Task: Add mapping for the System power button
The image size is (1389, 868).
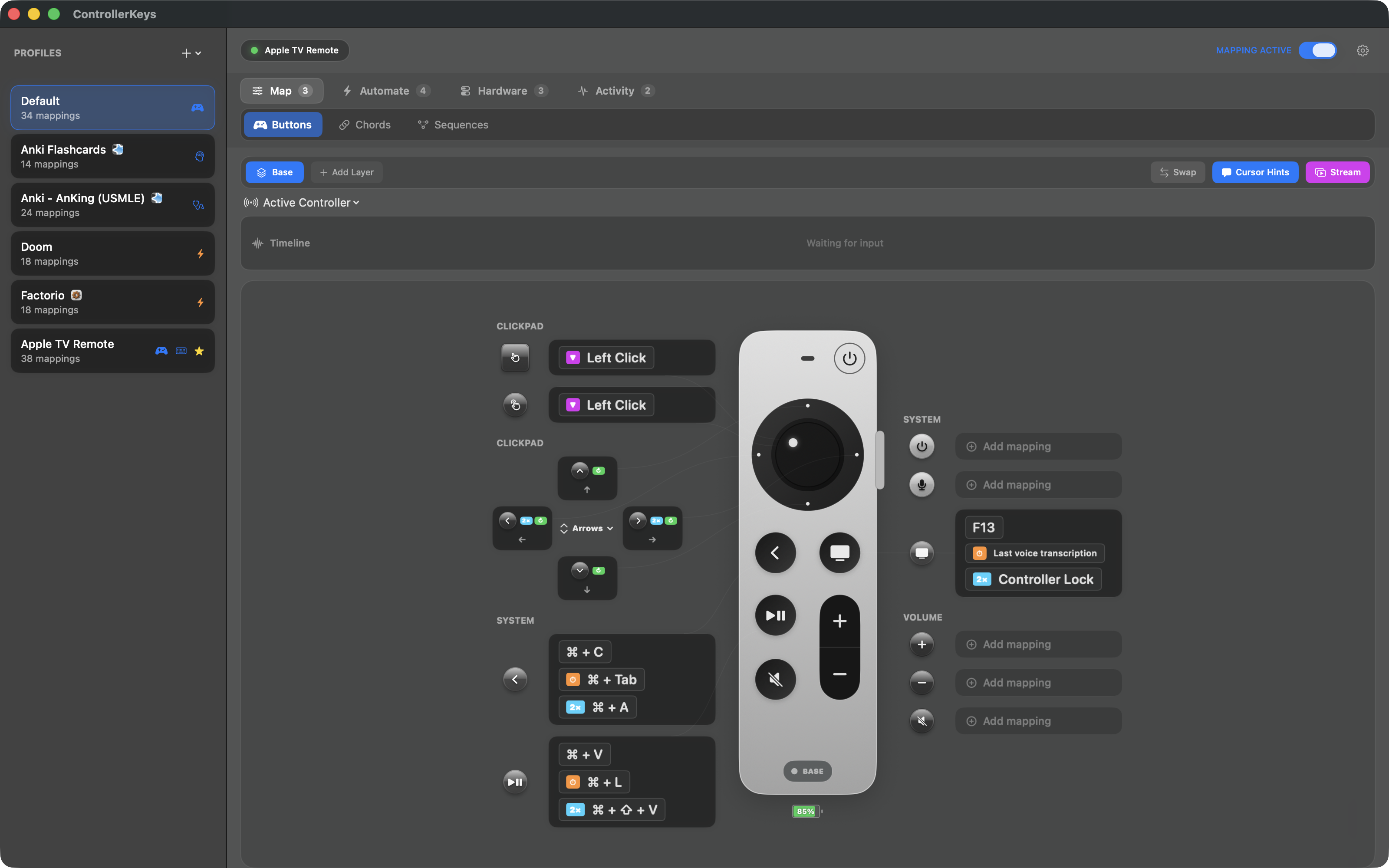Action: tap(1038, 446)
